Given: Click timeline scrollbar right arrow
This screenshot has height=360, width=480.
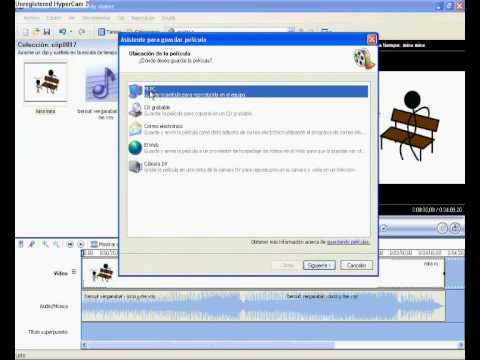Looking at the screenshot, I should [461, 345].
